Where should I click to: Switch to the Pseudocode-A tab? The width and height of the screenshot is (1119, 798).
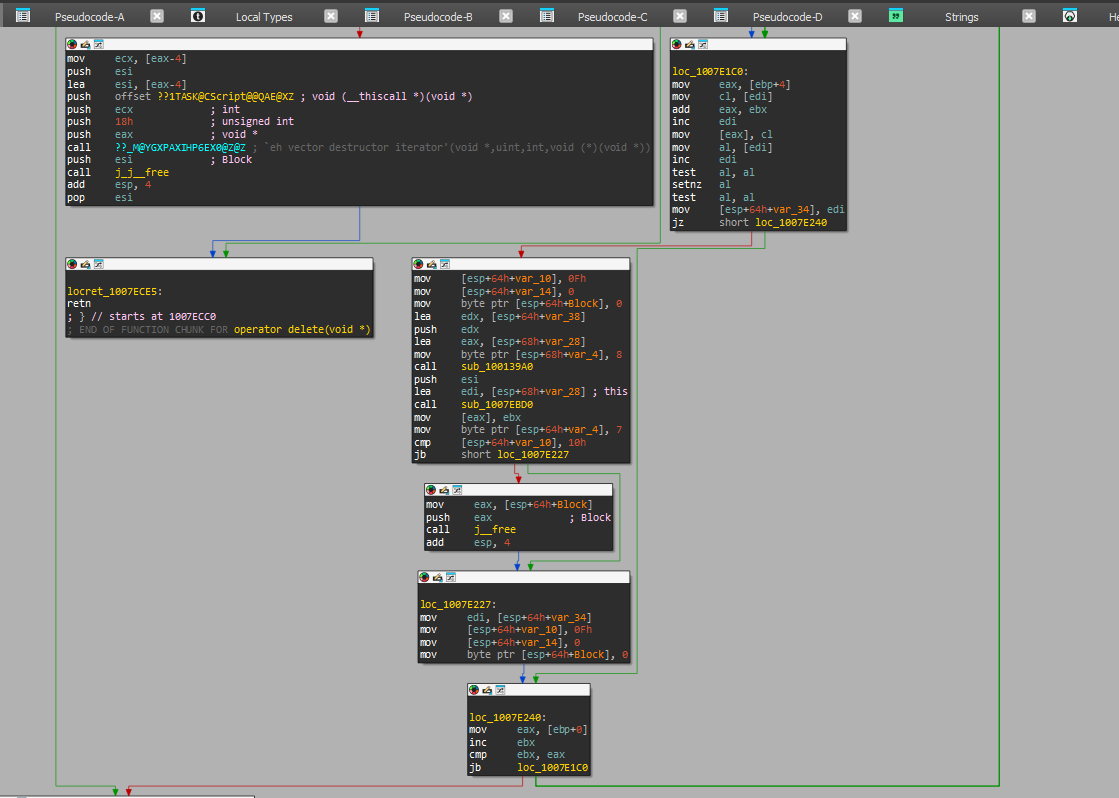[x=89, y=16]
